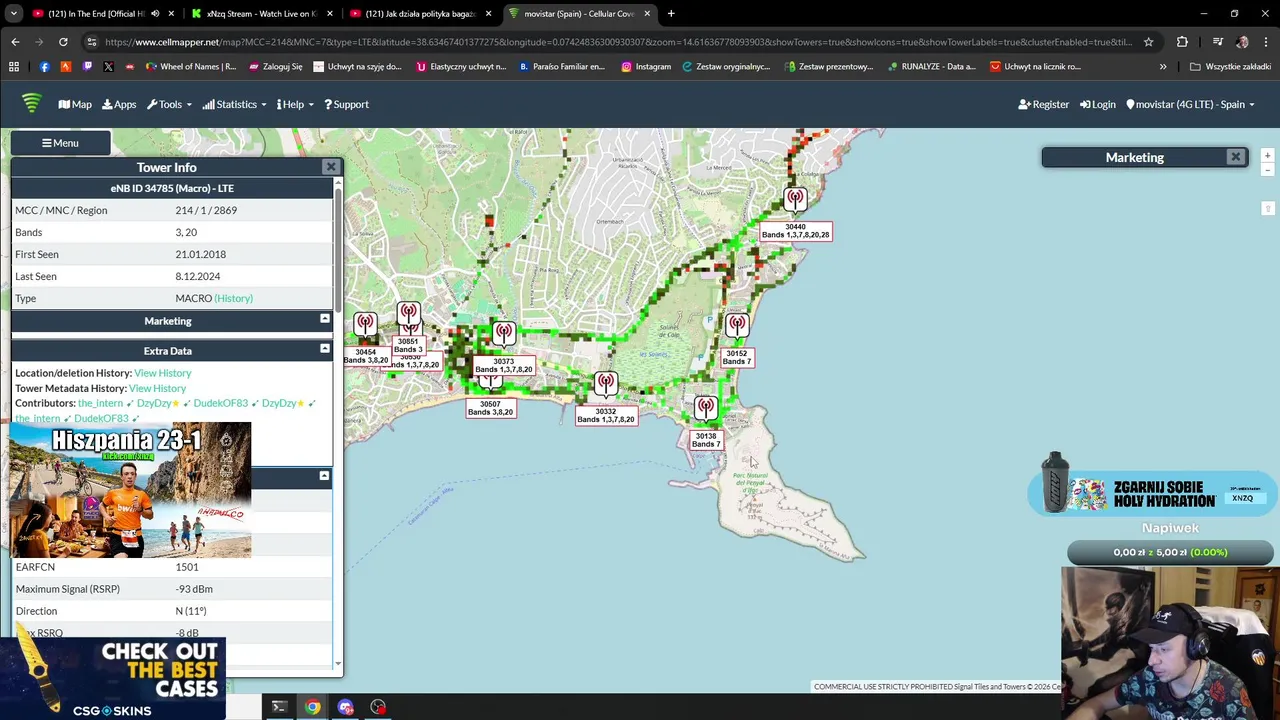
Task: Open the Wszystkie zakładki bookmarks folder
Action: [x=1230, y=67]
